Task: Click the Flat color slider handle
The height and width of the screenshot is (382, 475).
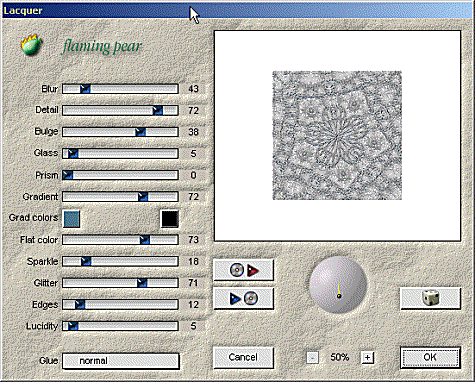Action: tap(145, 240)
